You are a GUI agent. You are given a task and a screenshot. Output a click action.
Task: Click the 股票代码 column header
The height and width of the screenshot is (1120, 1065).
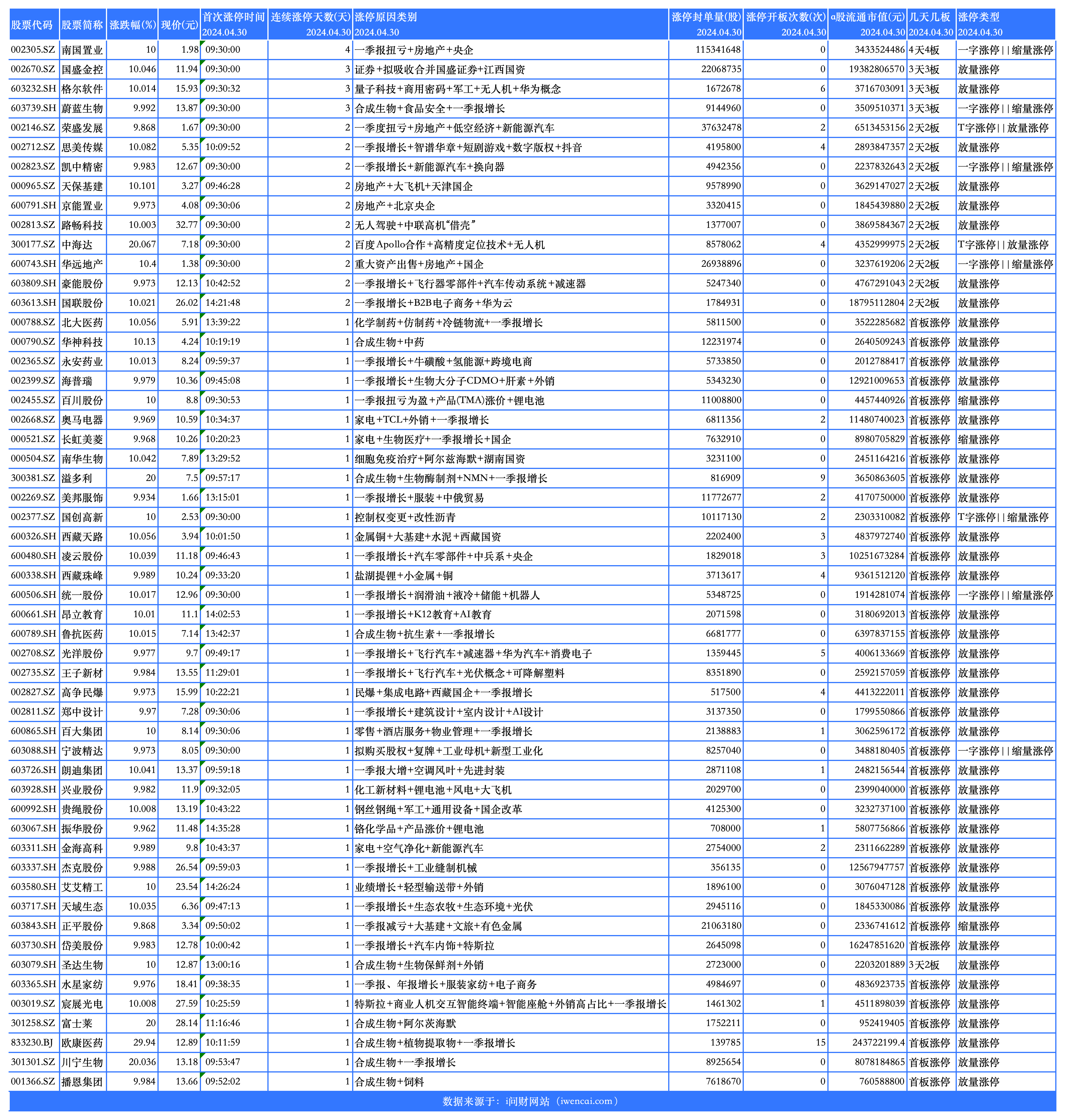[34, 24]
